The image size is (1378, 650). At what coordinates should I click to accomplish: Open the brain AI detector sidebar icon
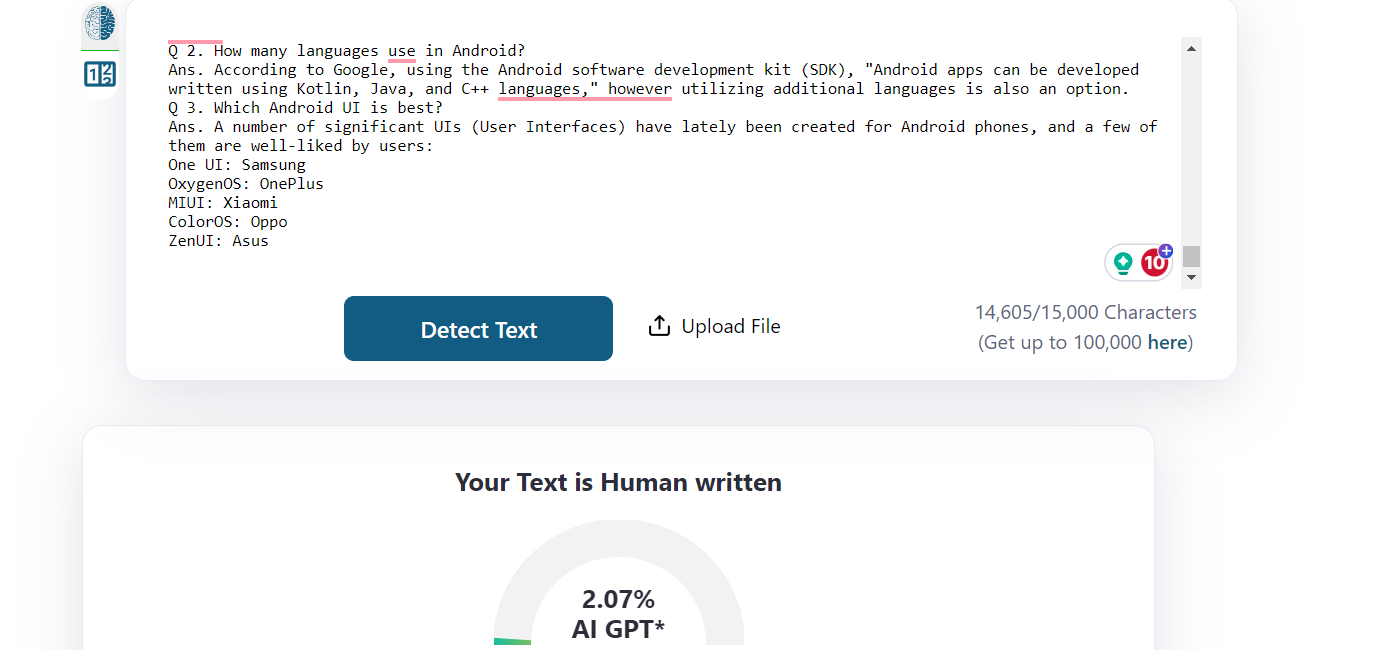pos(100,22)
